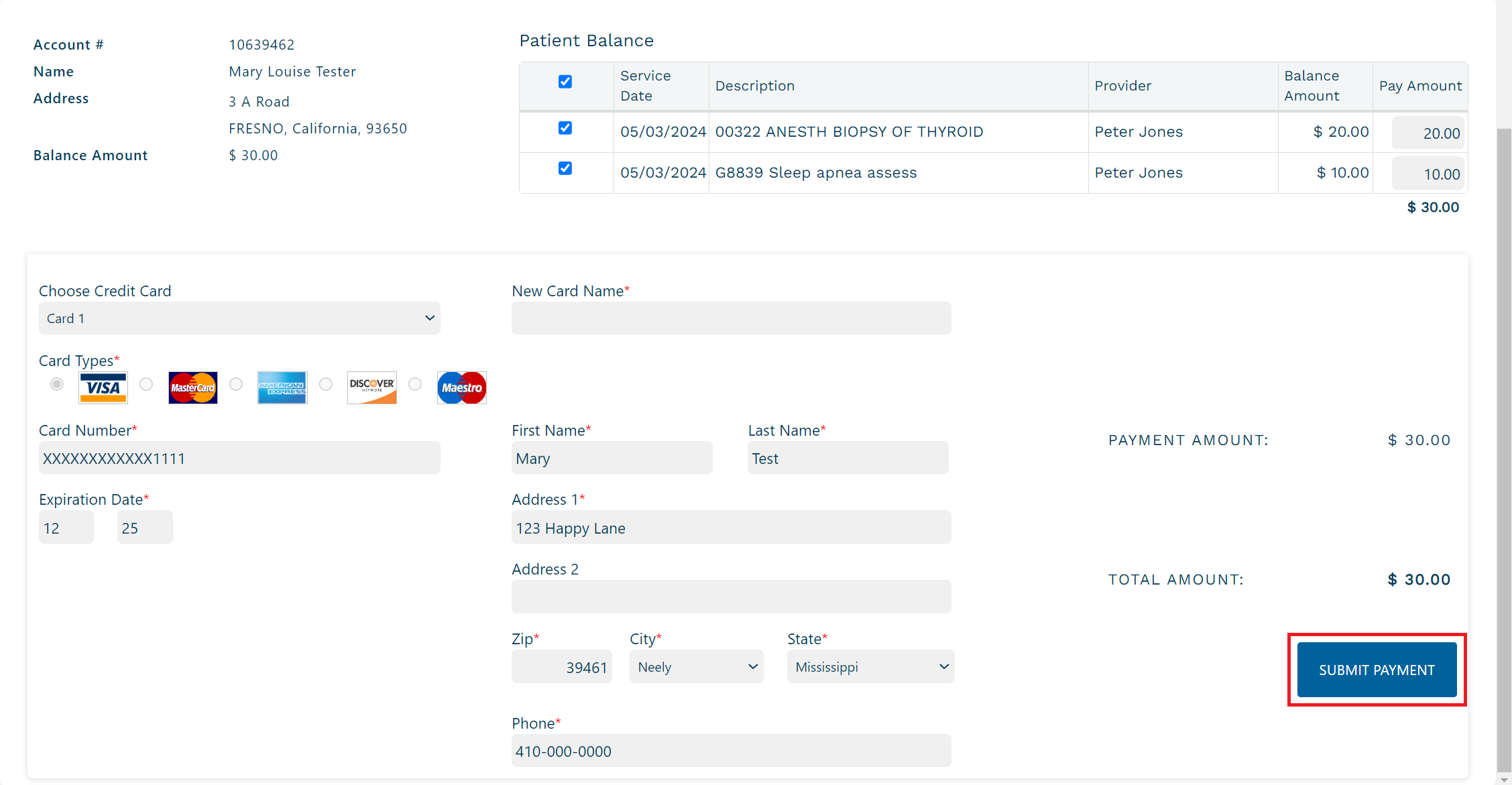This screenshot has width=1512, height=785.
Task: Click the Address 2 input field
Action: [x=731, y=597]
